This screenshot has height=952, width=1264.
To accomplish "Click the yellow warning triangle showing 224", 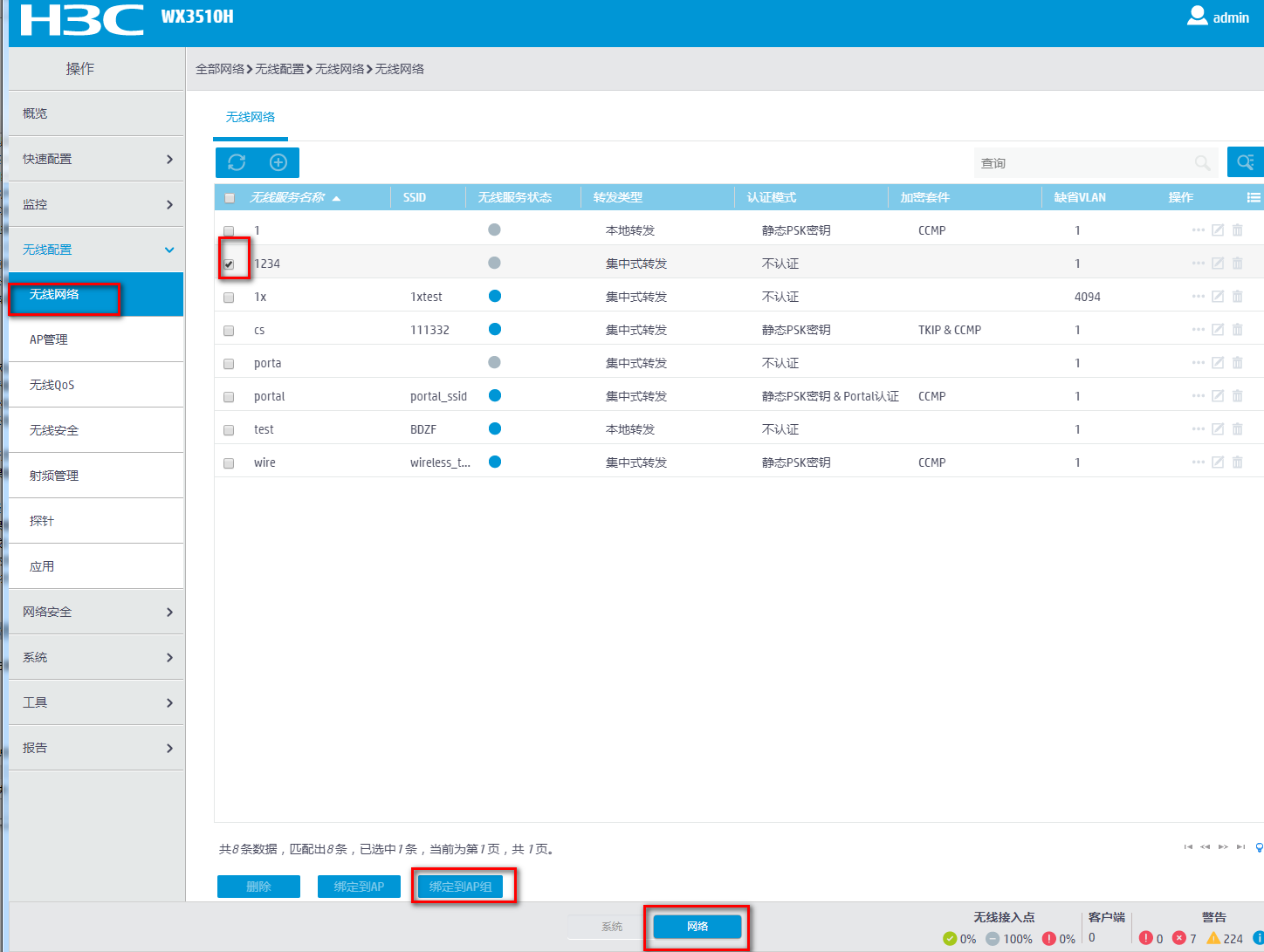I will pyautogui.click(x=1213, y=938).
